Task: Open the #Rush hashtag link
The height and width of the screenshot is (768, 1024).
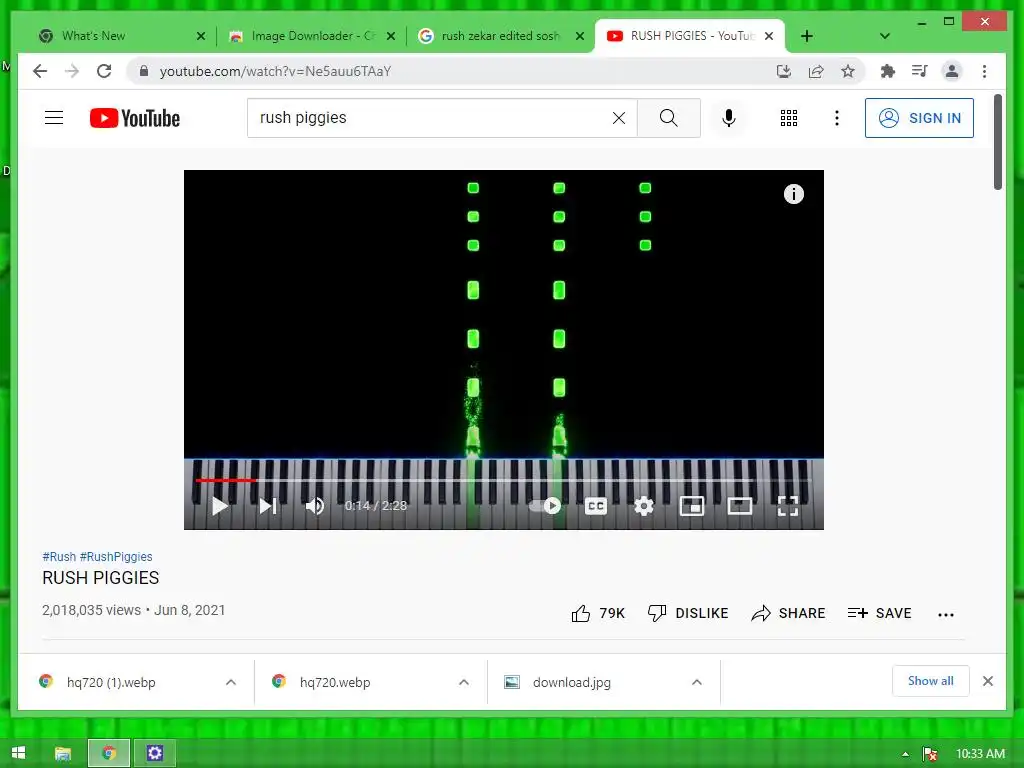Action: point(59,556)
